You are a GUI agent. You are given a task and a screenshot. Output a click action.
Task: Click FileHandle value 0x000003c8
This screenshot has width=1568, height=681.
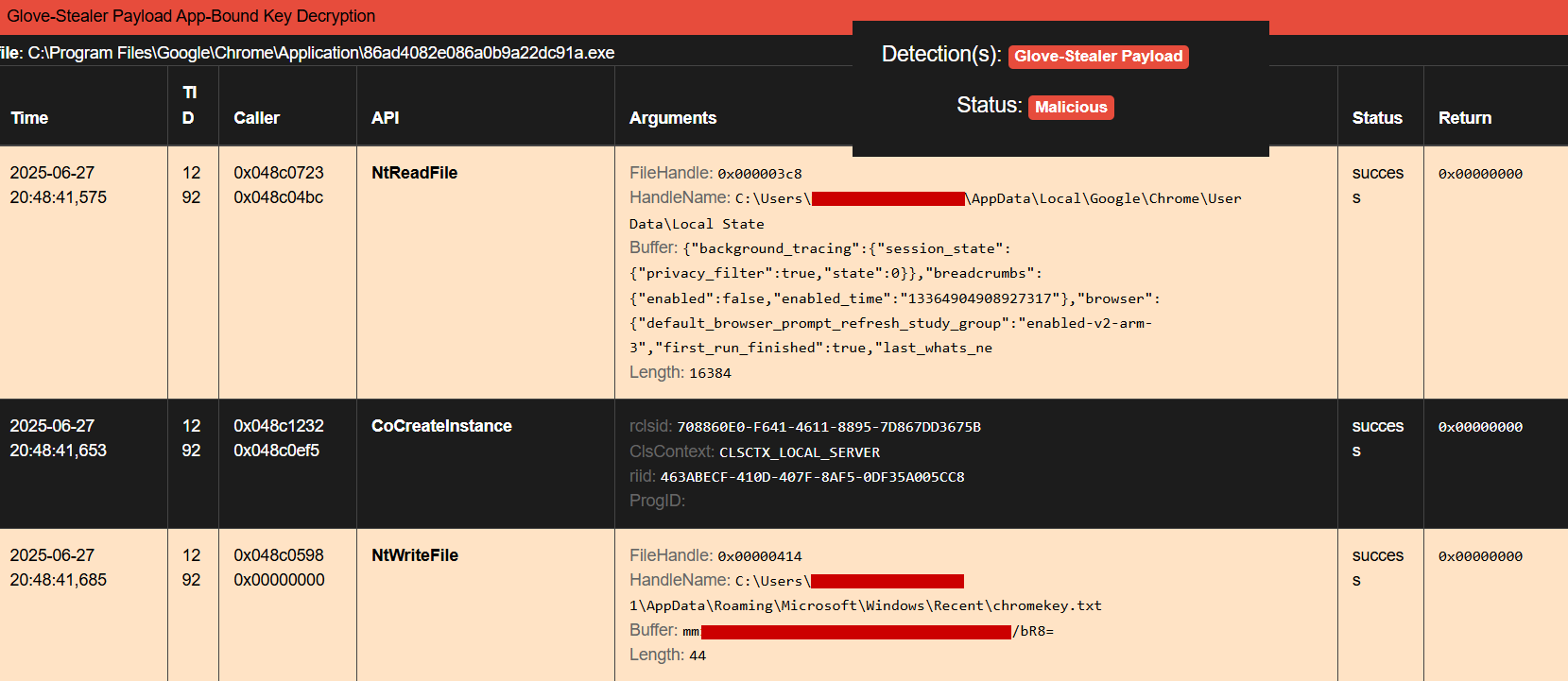pos(760,174)
